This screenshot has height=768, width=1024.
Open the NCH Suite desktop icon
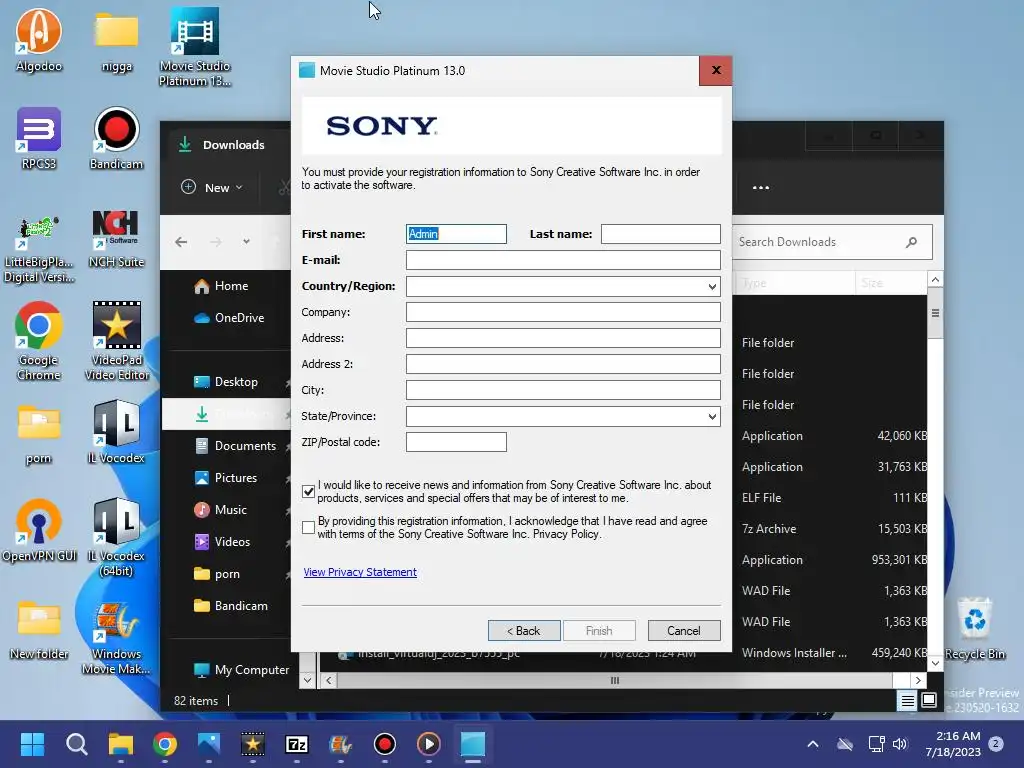[x=116, y=238]
